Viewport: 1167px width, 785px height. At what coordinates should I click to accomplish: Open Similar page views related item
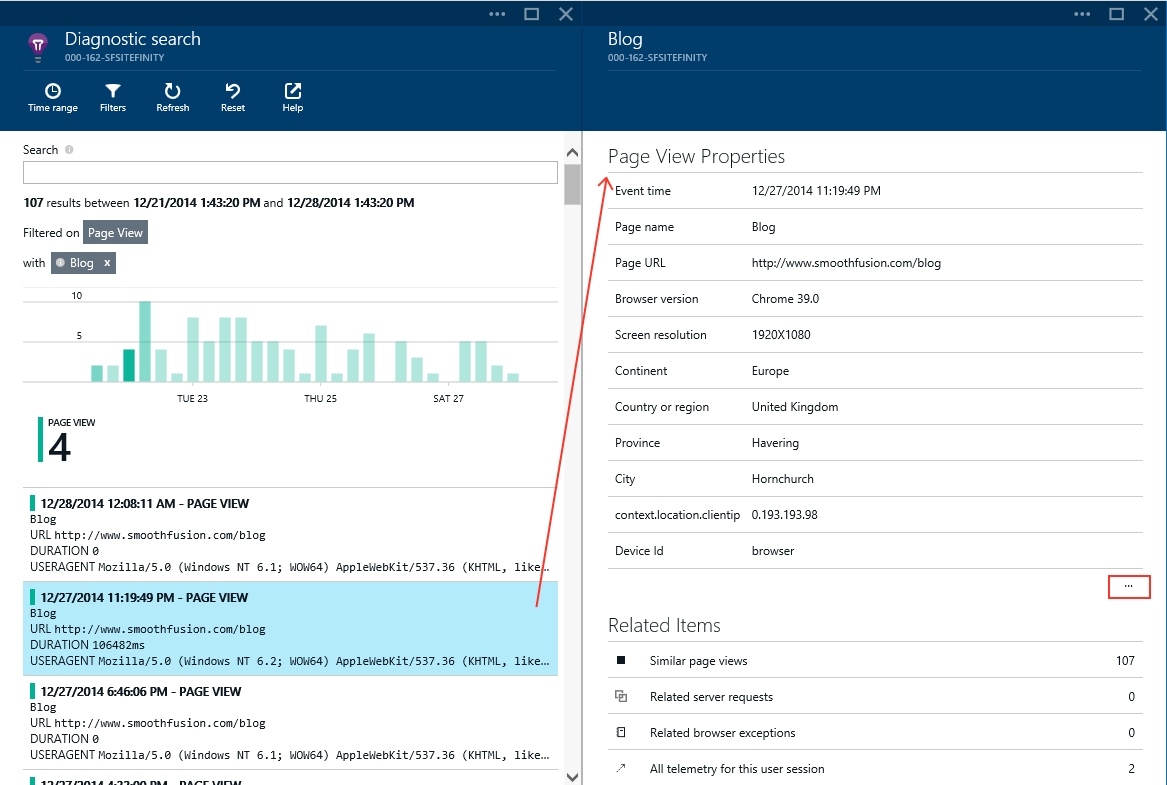point(875,660)
